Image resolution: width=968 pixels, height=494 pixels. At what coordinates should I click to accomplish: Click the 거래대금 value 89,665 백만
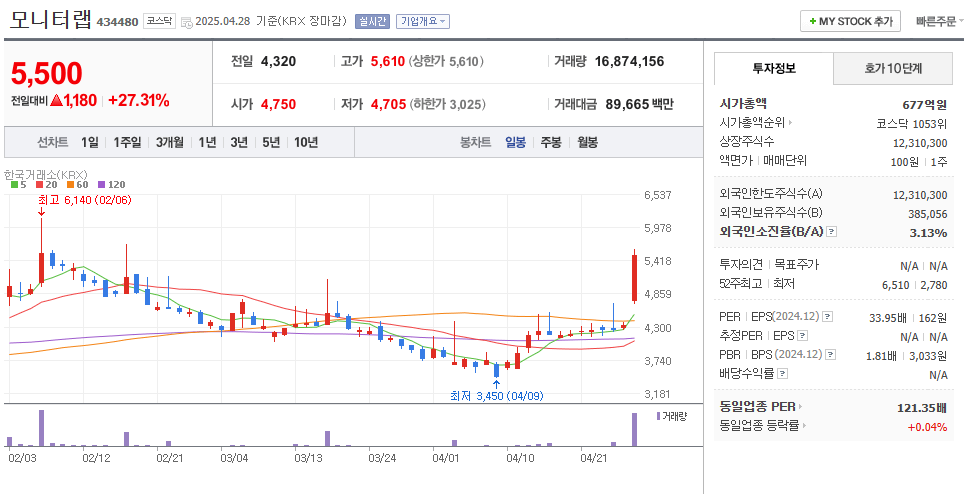tap(640, 104)
